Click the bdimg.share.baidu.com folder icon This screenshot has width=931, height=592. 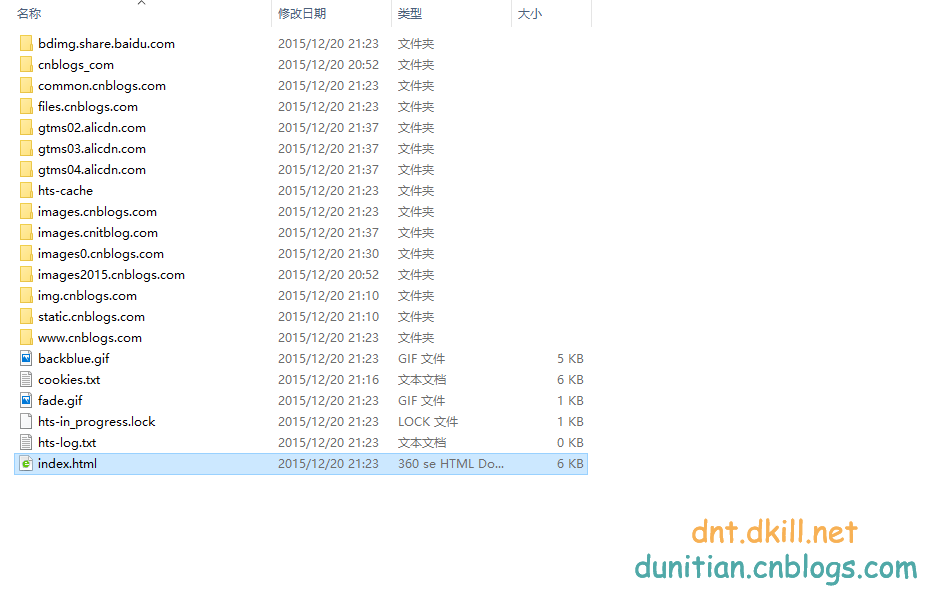coord(26,43)
